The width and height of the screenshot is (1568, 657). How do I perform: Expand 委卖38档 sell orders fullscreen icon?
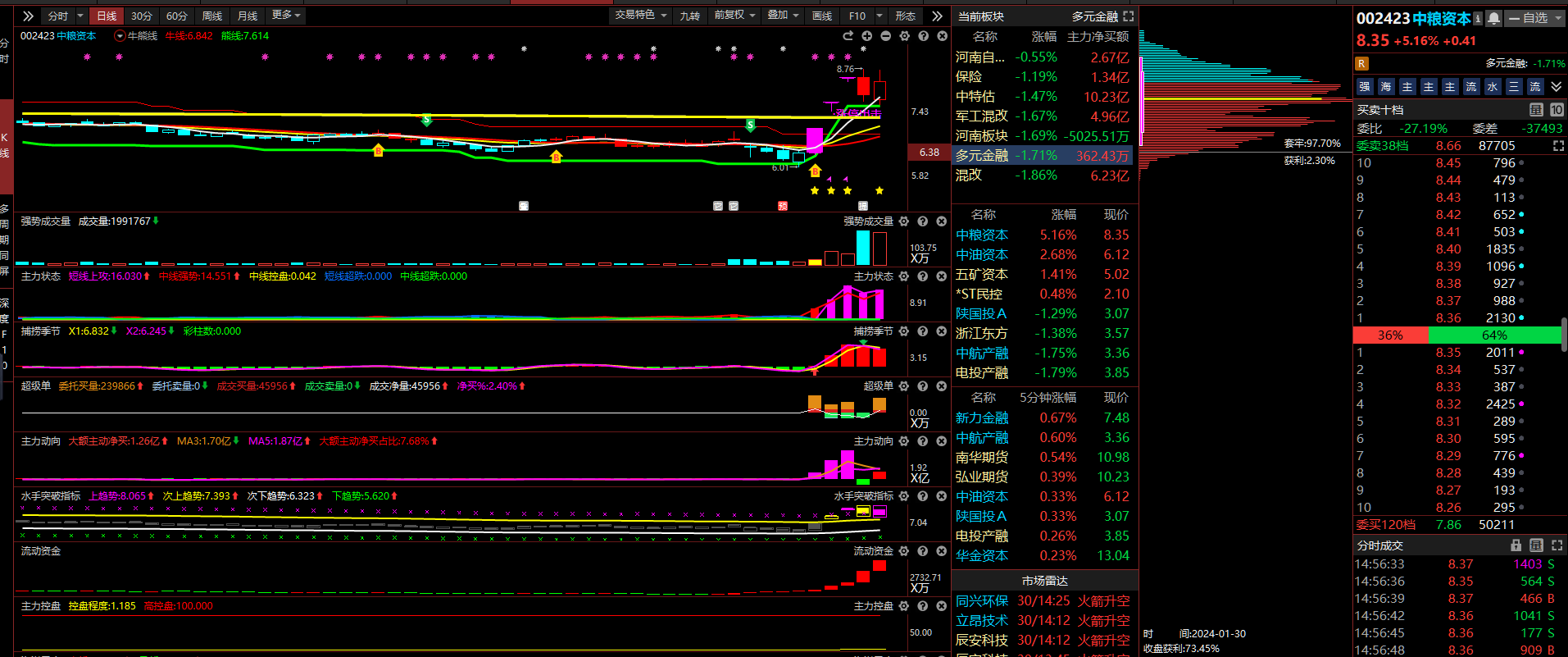click(1558, 146)
